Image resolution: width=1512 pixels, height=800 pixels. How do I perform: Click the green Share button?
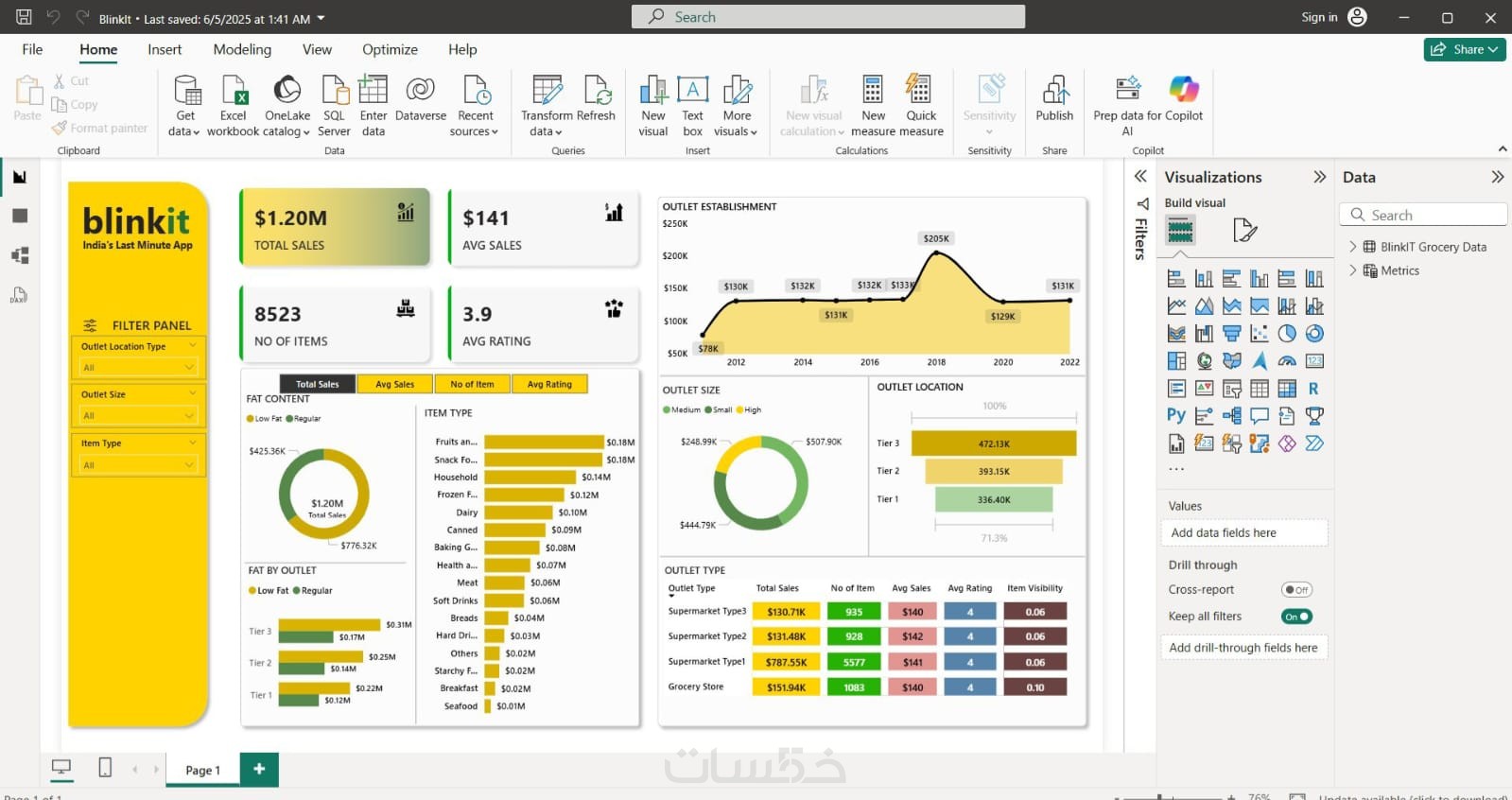click(x=1465, y=49)
